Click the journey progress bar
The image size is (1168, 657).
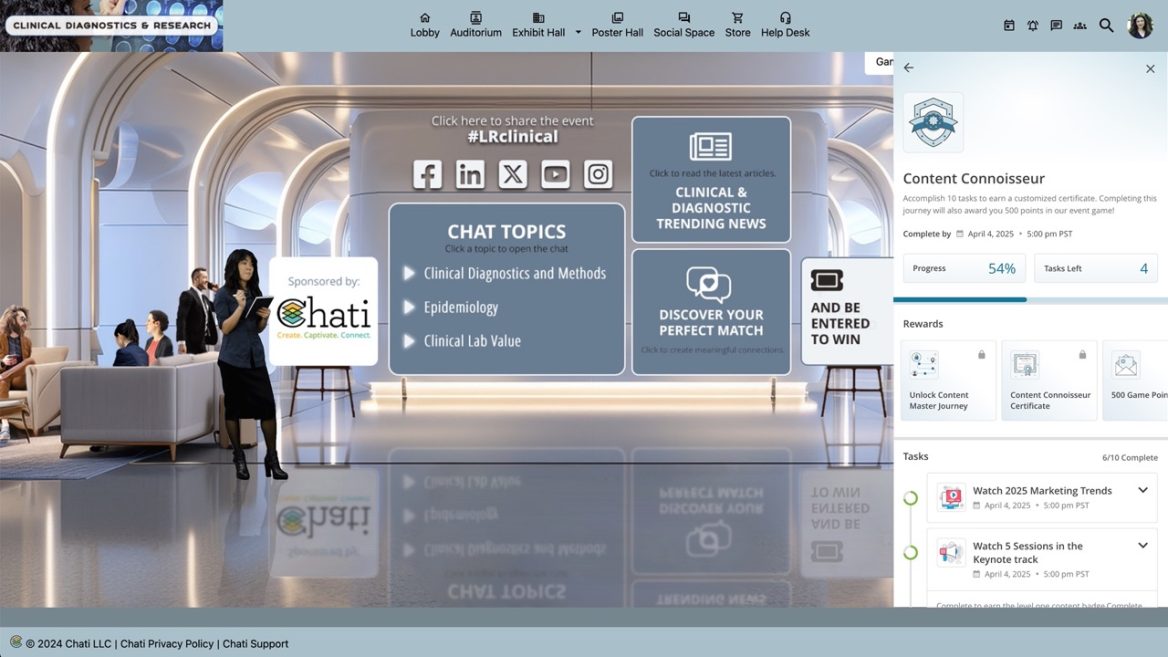1030,299
